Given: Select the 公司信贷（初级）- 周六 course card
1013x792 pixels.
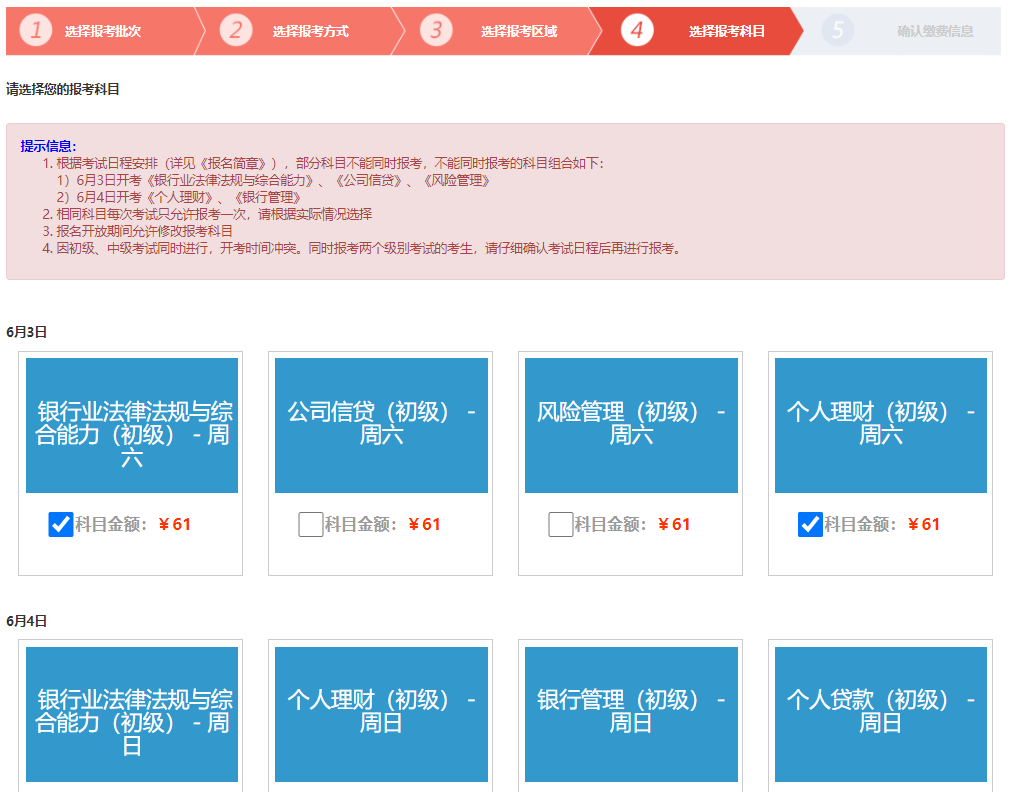Looking at the screenshot, I should [380, 425].
